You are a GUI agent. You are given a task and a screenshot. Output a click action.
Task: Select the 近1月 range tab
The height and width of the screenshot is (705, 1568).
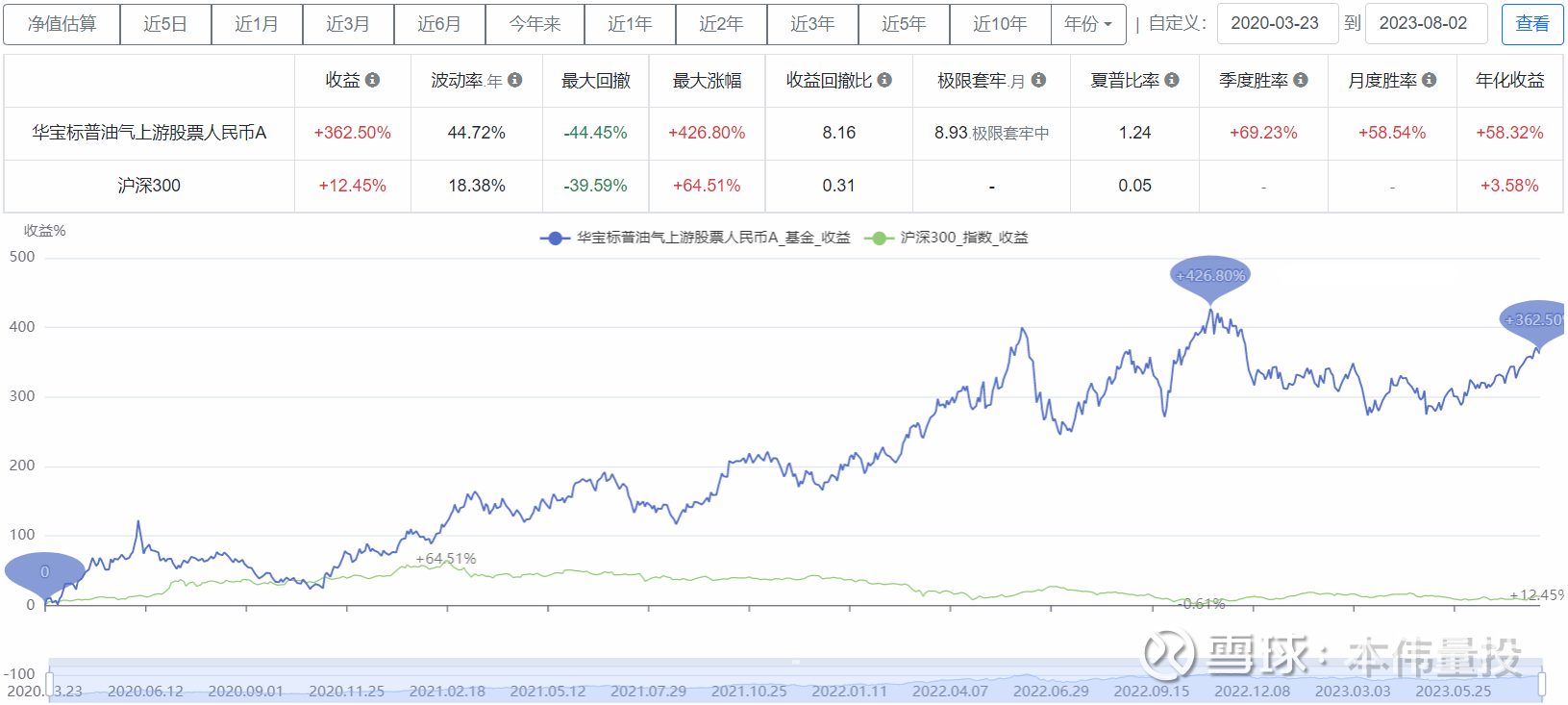point(257,24)
